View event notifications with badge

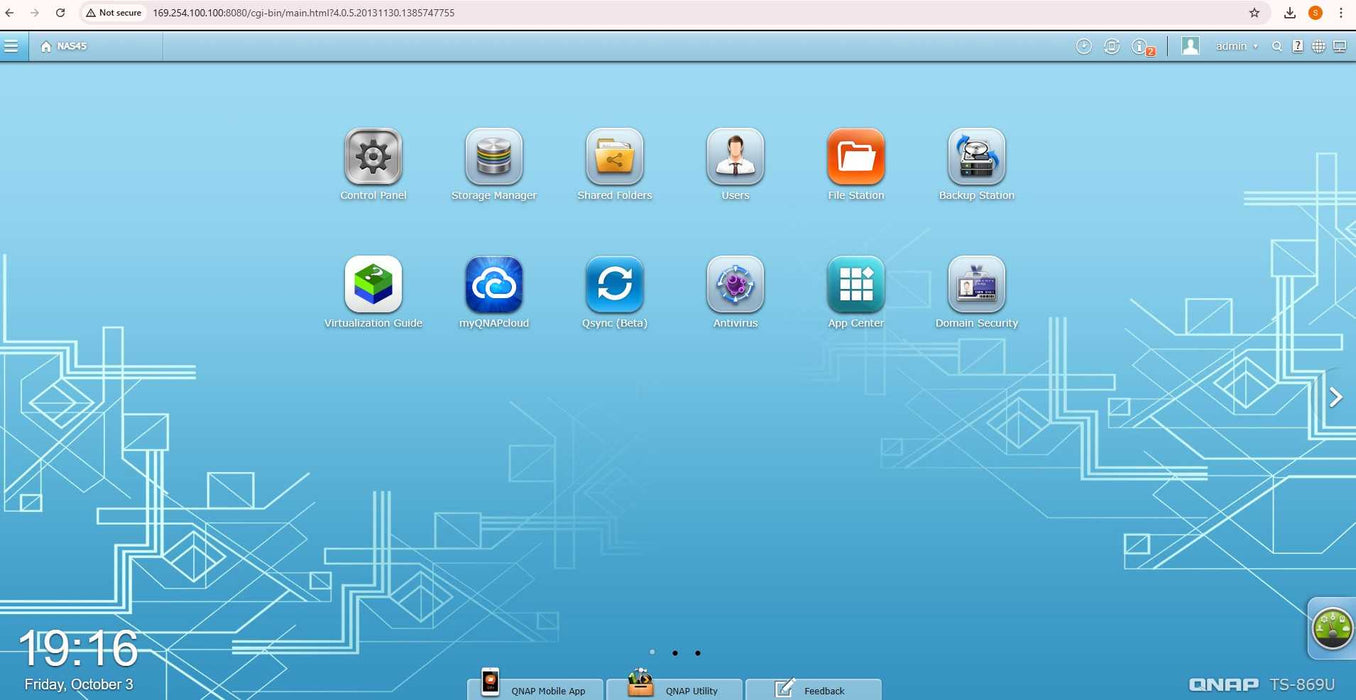point(1141,47)
